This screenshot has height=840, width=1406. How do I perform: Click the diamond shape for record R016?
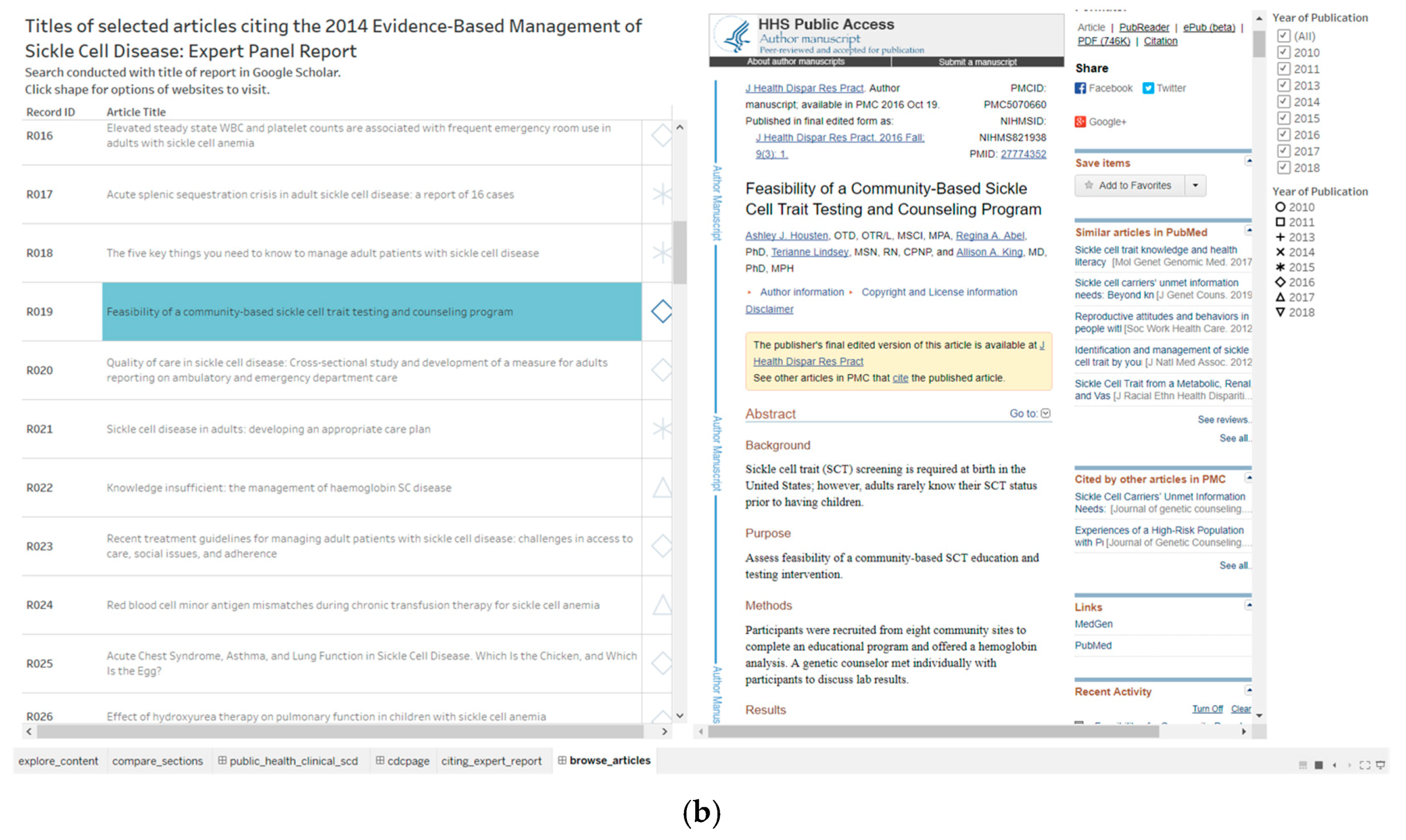pyautogui.click(x=661, y=135)
